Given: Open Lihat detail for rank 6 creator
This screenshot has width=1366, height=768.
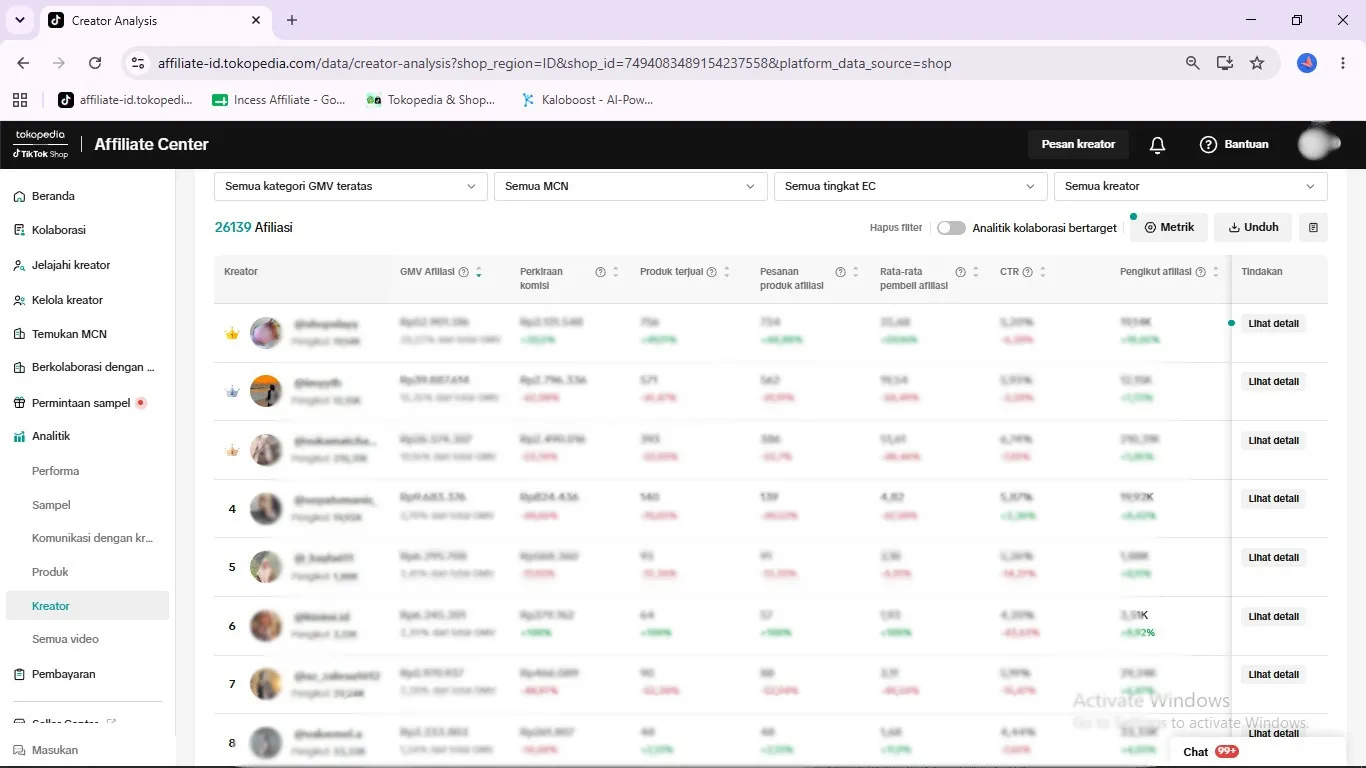Looking at the screenshot, I should 1274,617.
